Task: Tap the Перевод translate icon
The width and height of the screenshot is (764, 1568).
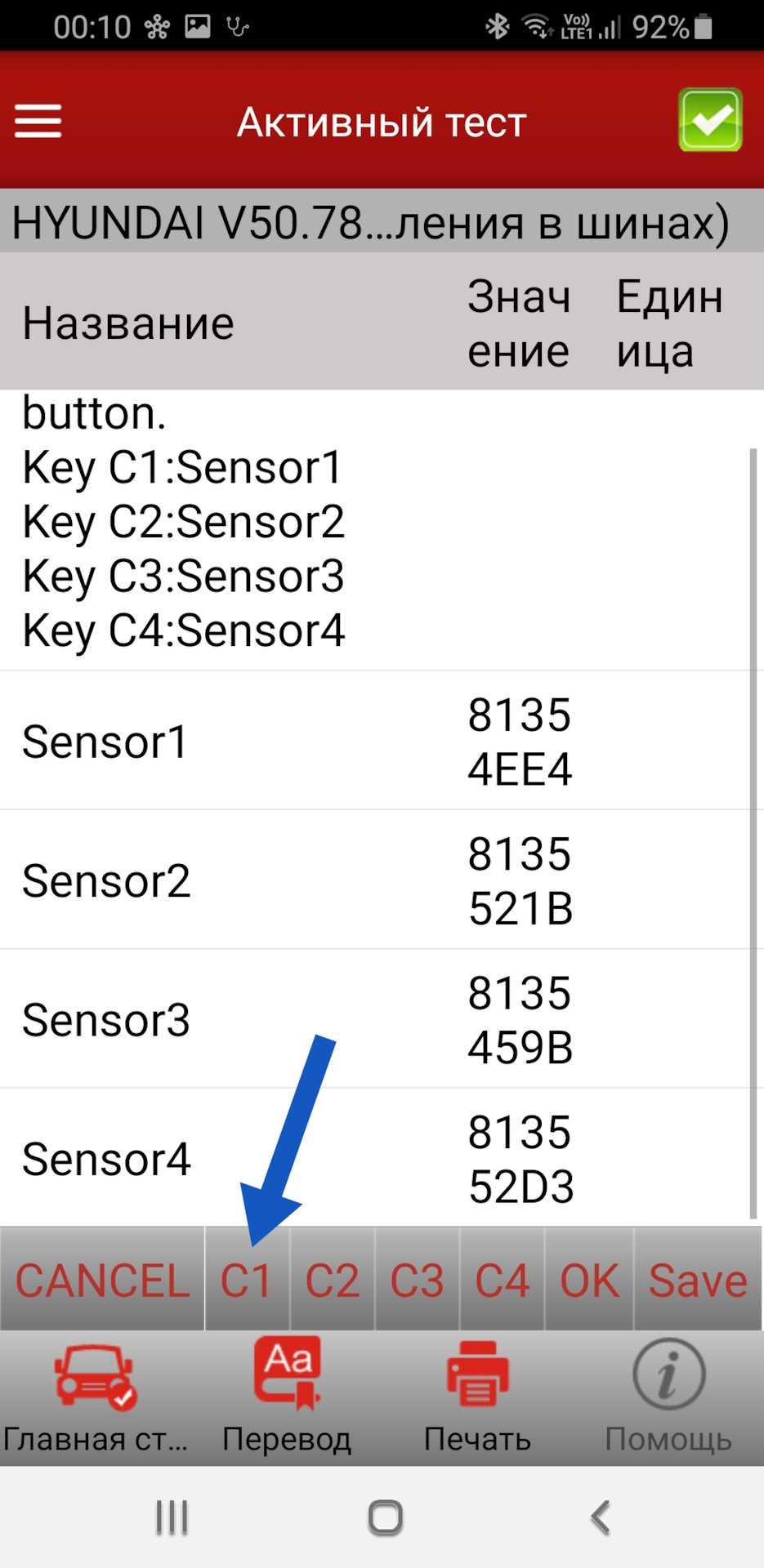Action: [x=287, y=1376]
